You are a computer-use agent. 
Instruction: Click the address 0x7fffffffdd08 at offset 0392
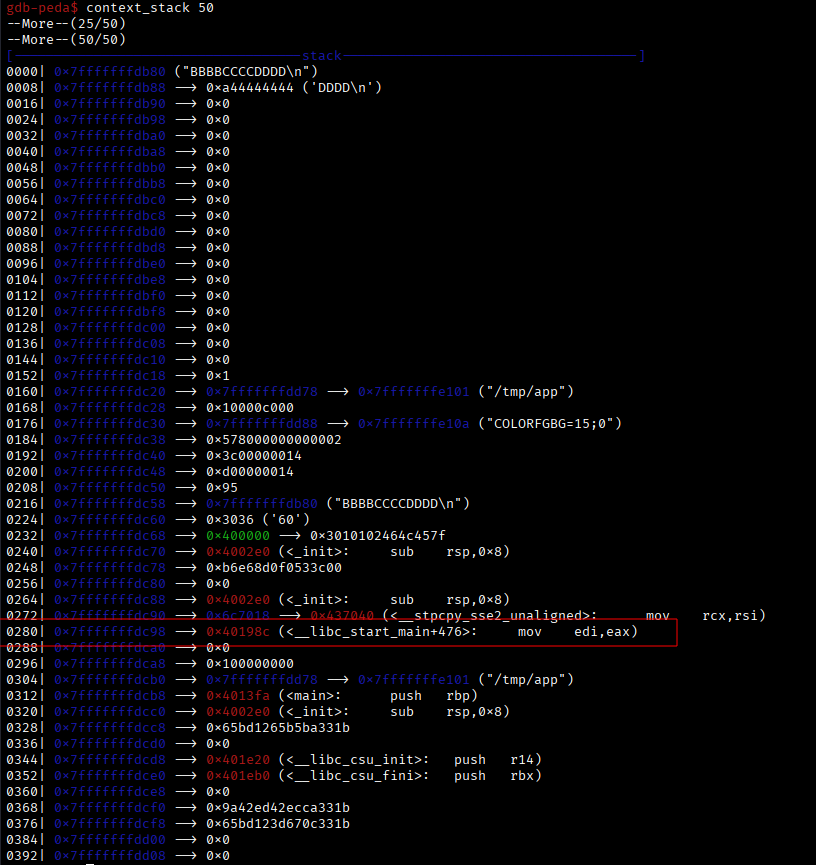point(110,856)
